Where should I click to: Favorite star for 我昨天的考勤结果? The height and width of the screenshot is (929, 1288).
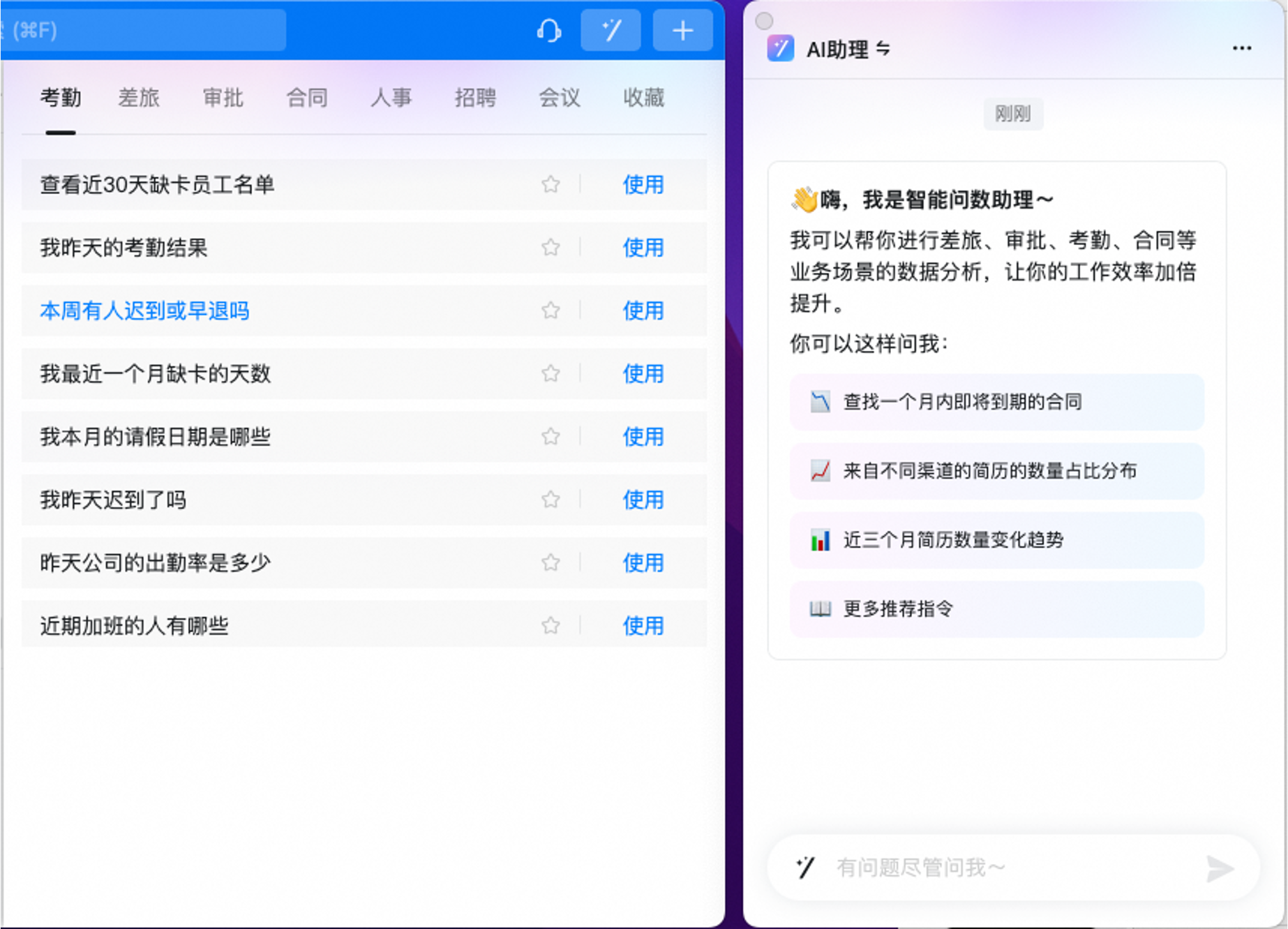pyautogui.click(x=551, y=248)
